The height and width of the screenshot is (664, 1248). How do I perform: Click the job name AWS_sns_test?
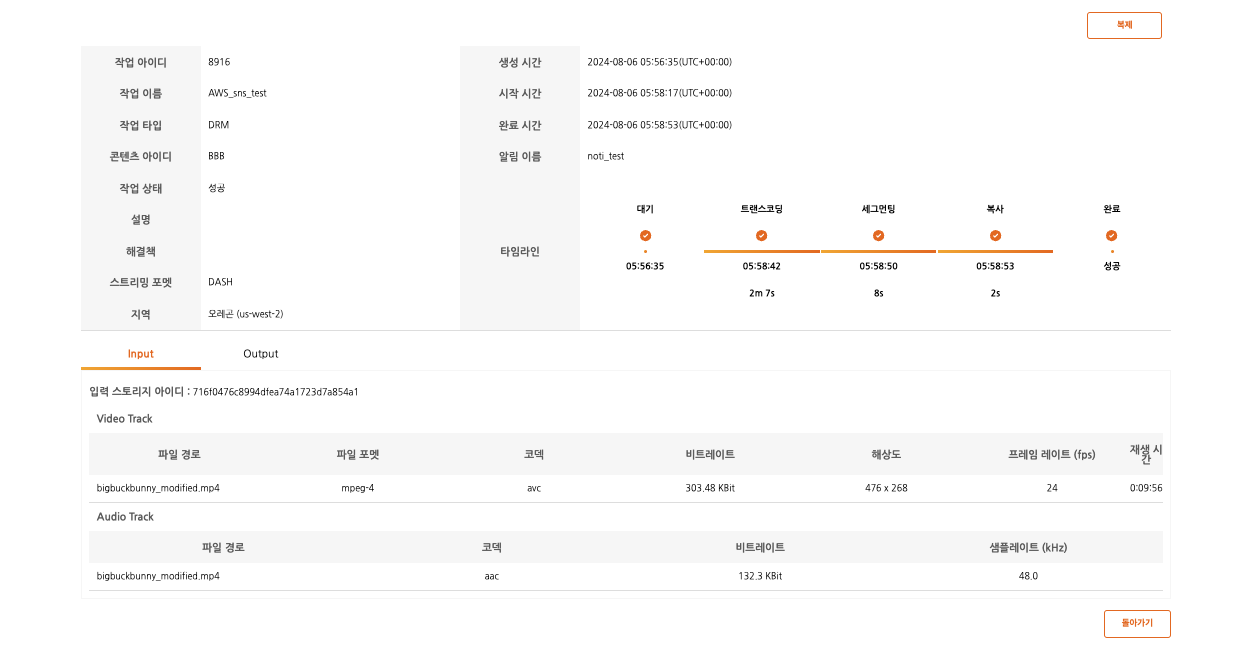[237, 93]
